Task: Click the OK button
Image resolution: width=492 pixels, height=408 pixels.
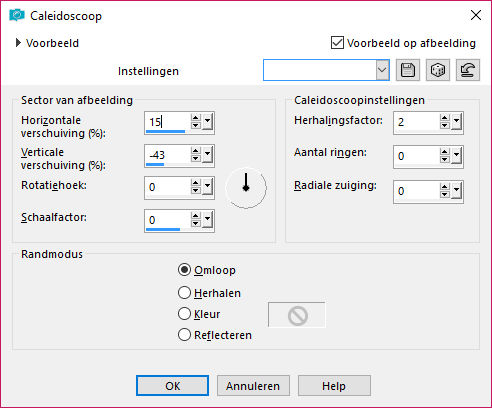Action: pos(172,386)
